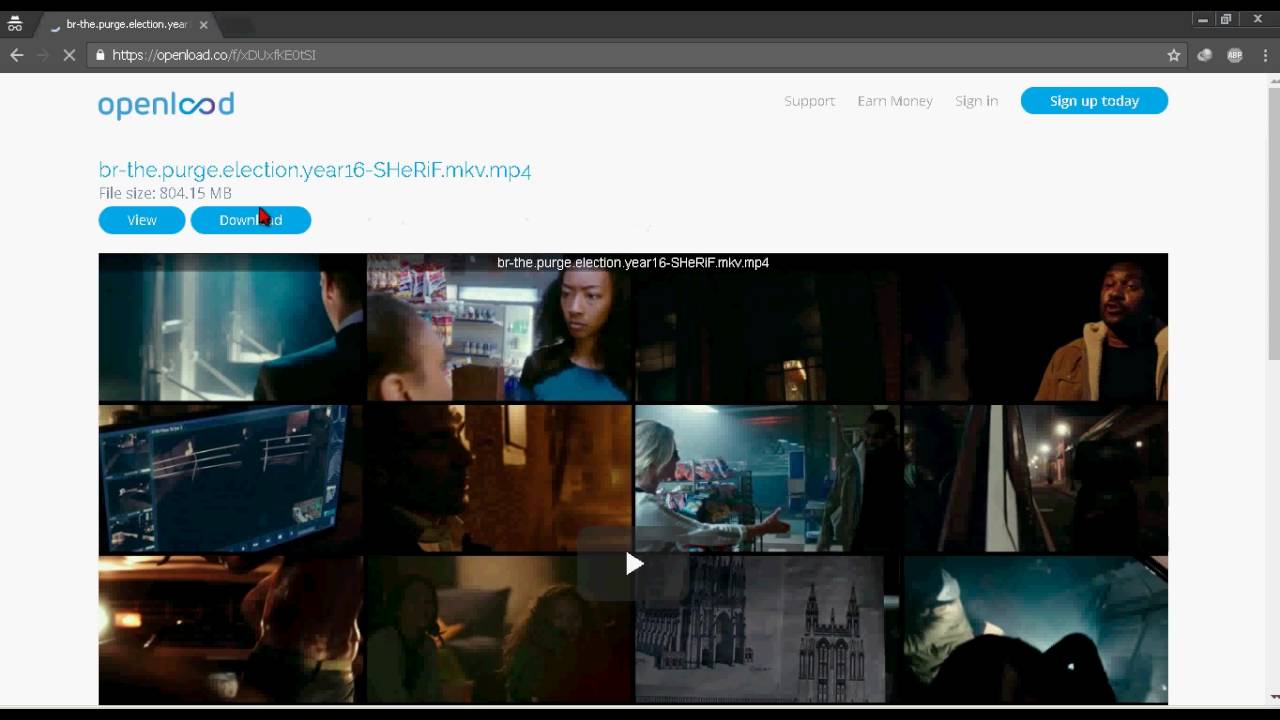This screenshot has height=720, width=1280.
Task: Click the File size: 804.15 MB text
Action: point(165,193)
